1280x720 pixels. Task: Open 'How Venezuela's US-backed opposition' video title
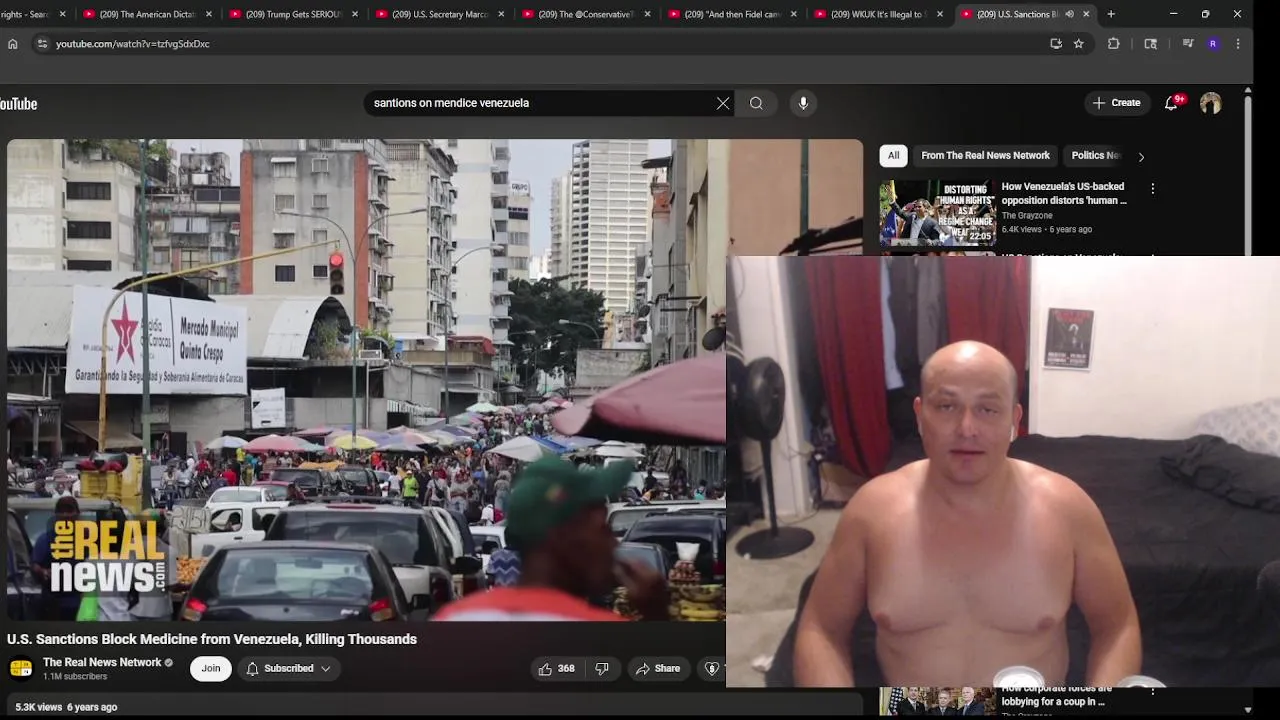point(1064,193)
